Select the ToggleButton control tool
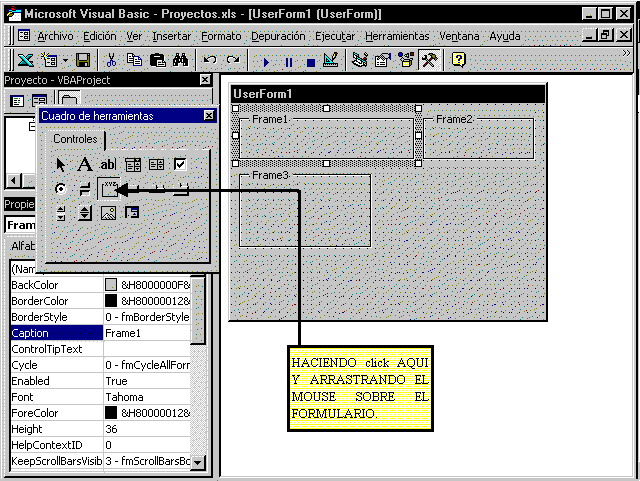 pyautogui.click(x=84, y=189)
